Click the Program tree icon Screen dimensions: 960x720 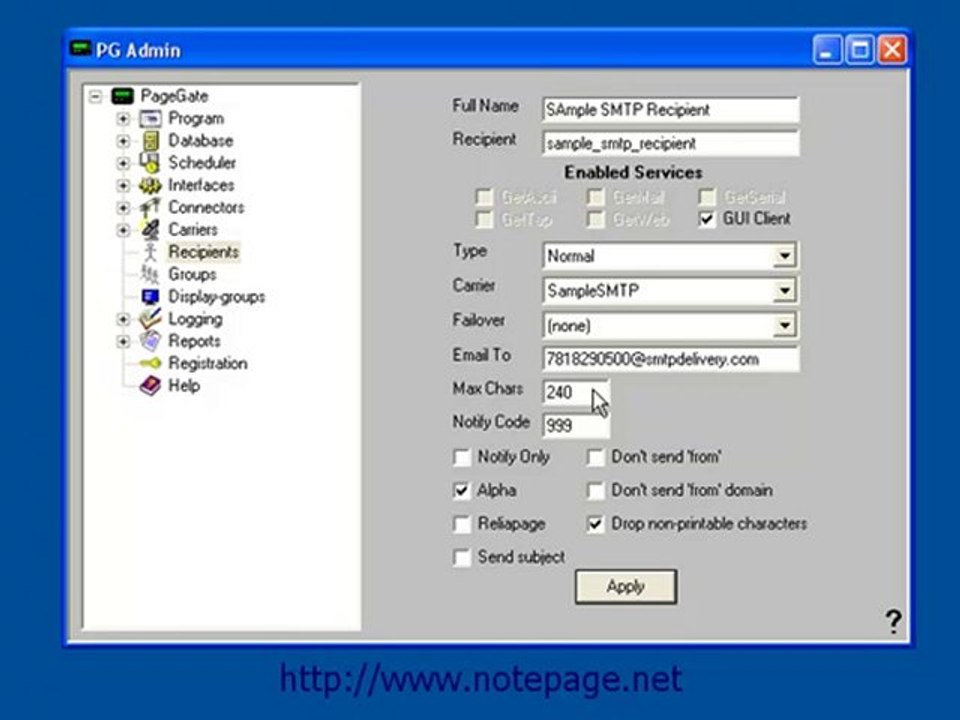coord(150,118)
